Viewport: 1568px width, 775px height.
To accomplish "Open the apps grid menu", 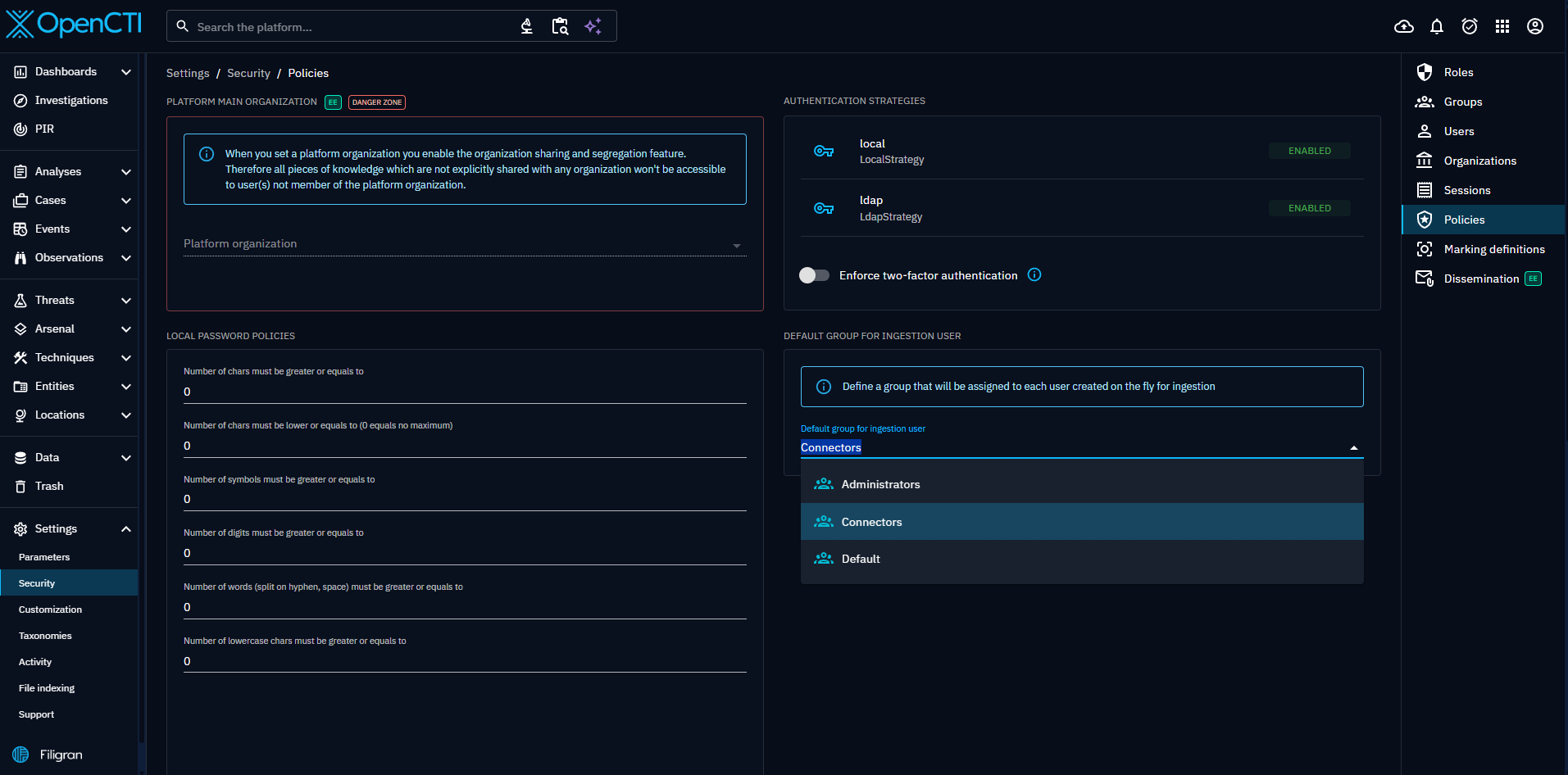I will coord(1502,26).
